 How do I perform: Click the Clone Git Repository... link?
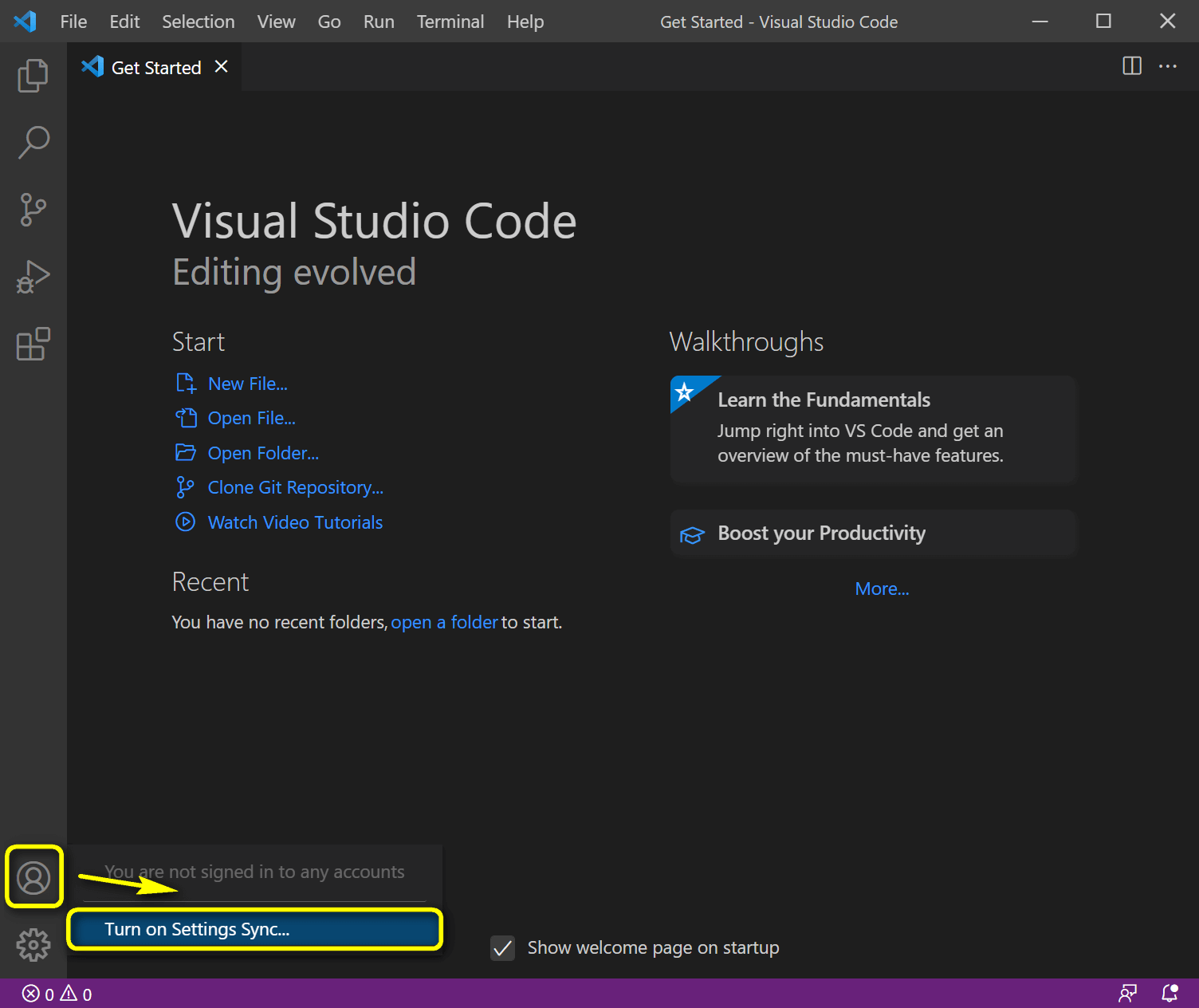(296, 487)
